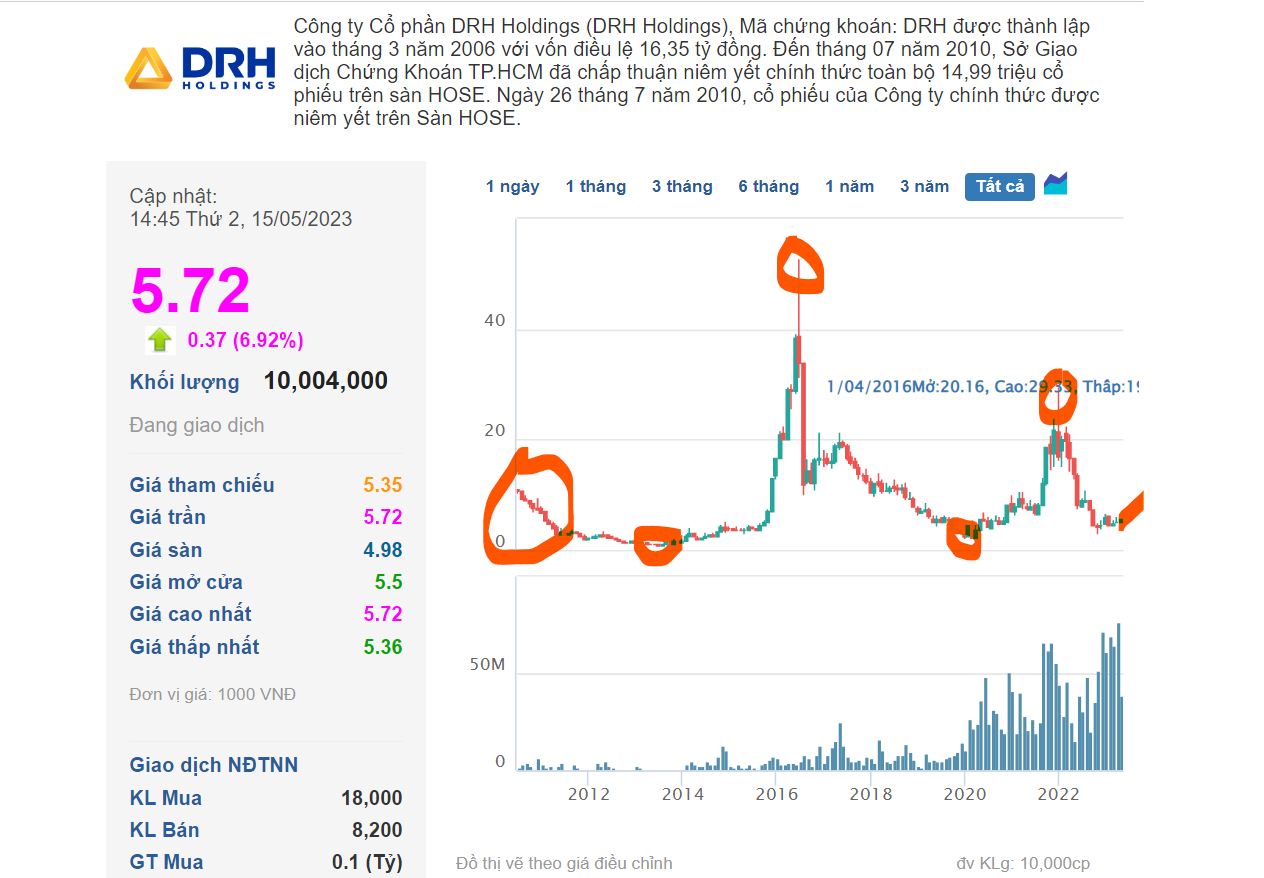Show the '1 năm' chart range
Screen dimensions: 1264x878
[x=850, y=187]
